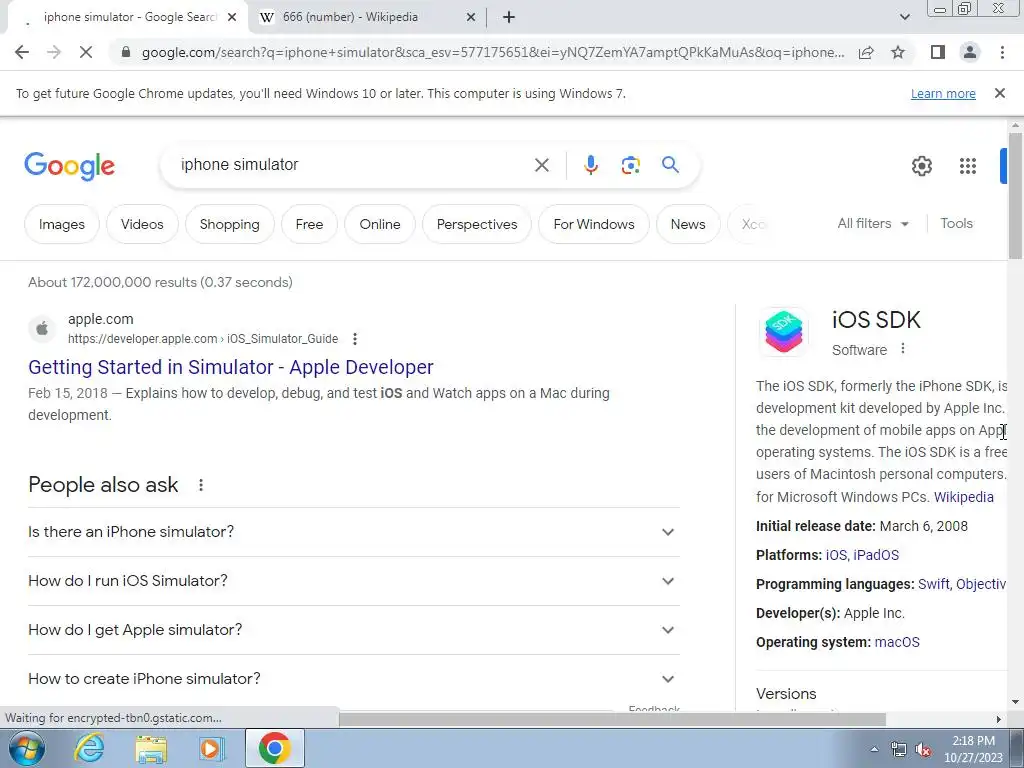This screenshot has height=768, width=1024.
Task: Open search Tools options
Action: (956, 223)
